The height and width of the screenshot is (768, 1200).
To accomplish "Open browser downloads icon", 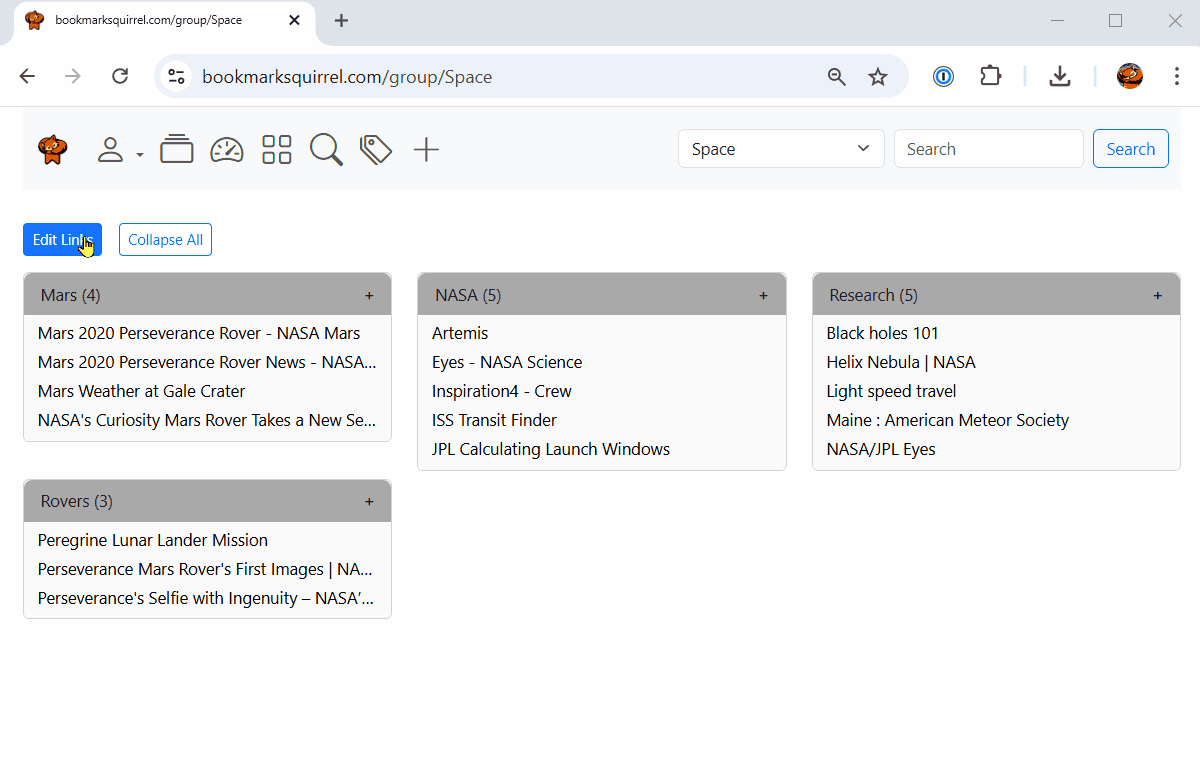I will click(x=1060, y=77).
